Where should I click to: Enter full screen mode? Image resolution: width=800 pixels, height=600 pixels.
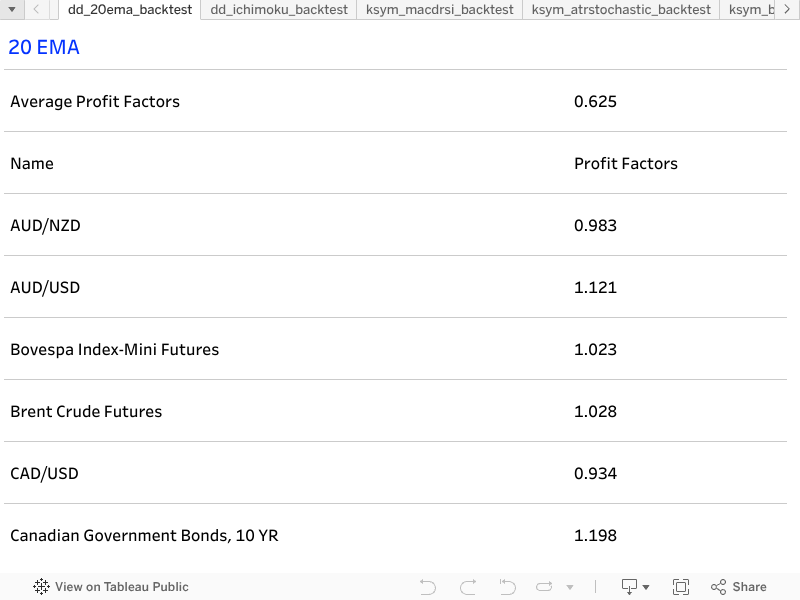click(x=681, y=587)
